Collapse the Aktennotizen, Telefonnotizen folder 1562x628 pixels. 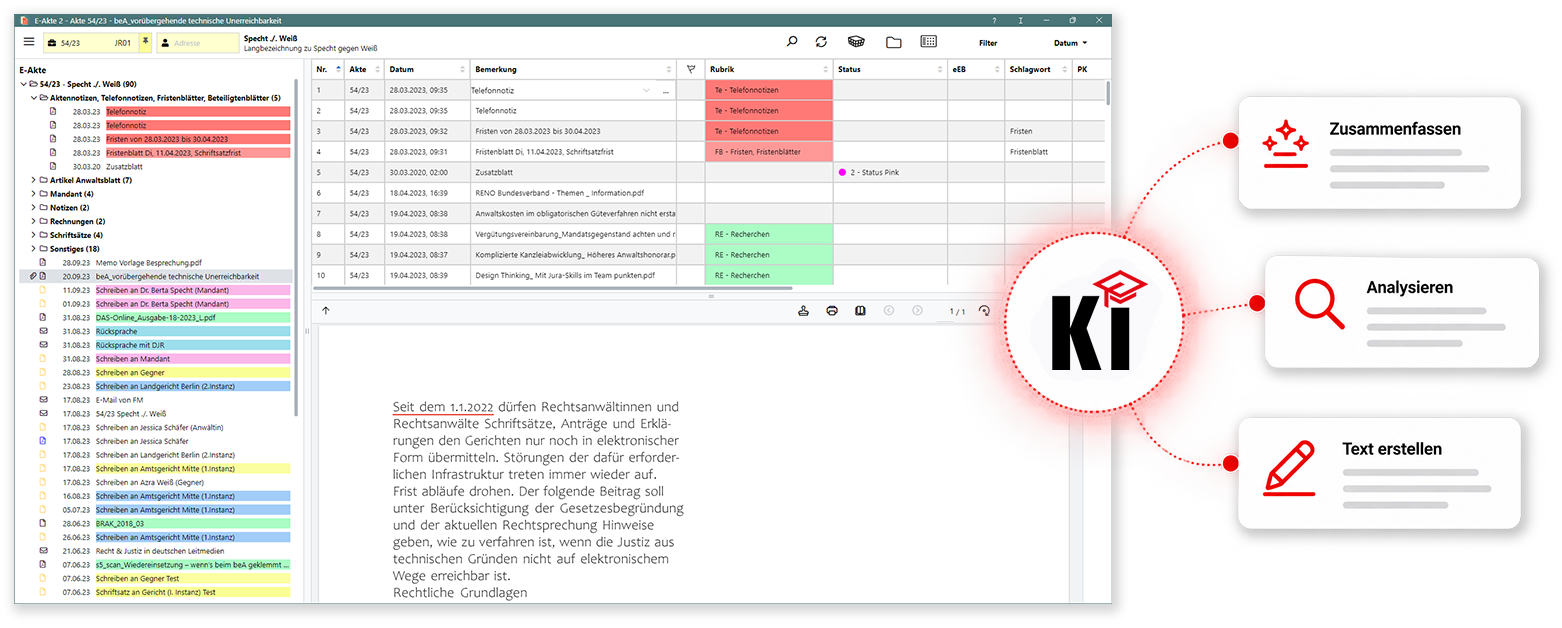tap(33, 98)
